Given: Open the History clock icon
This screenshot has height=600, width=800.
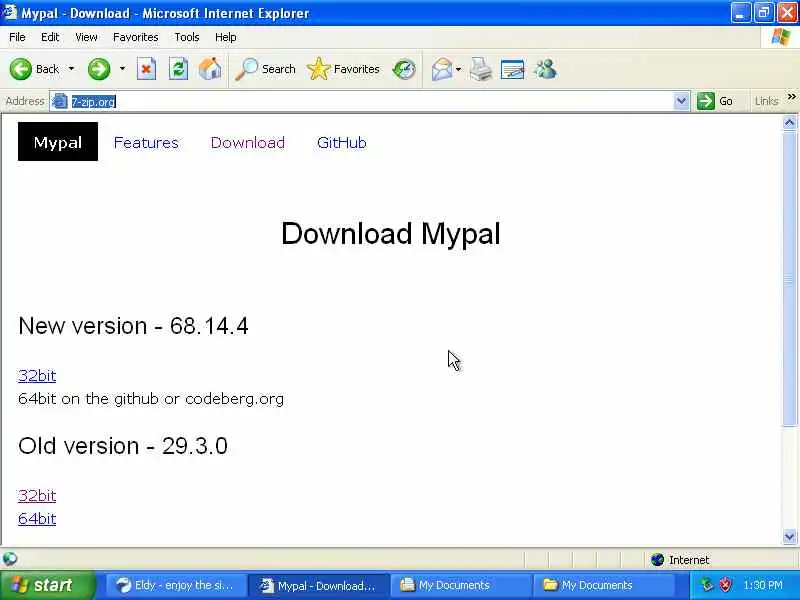Looking at the screenshot, I should click(x=404, y=69).
